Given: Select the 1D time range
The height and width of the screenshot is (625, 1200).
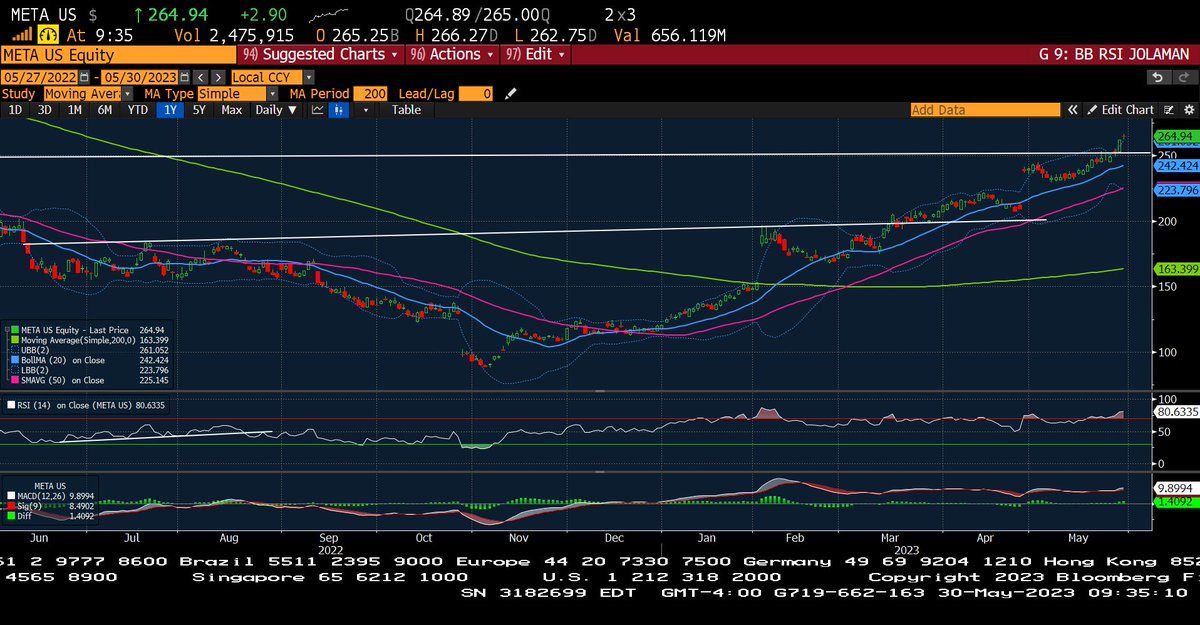Looking at the screenshot, I should point(16,110).
